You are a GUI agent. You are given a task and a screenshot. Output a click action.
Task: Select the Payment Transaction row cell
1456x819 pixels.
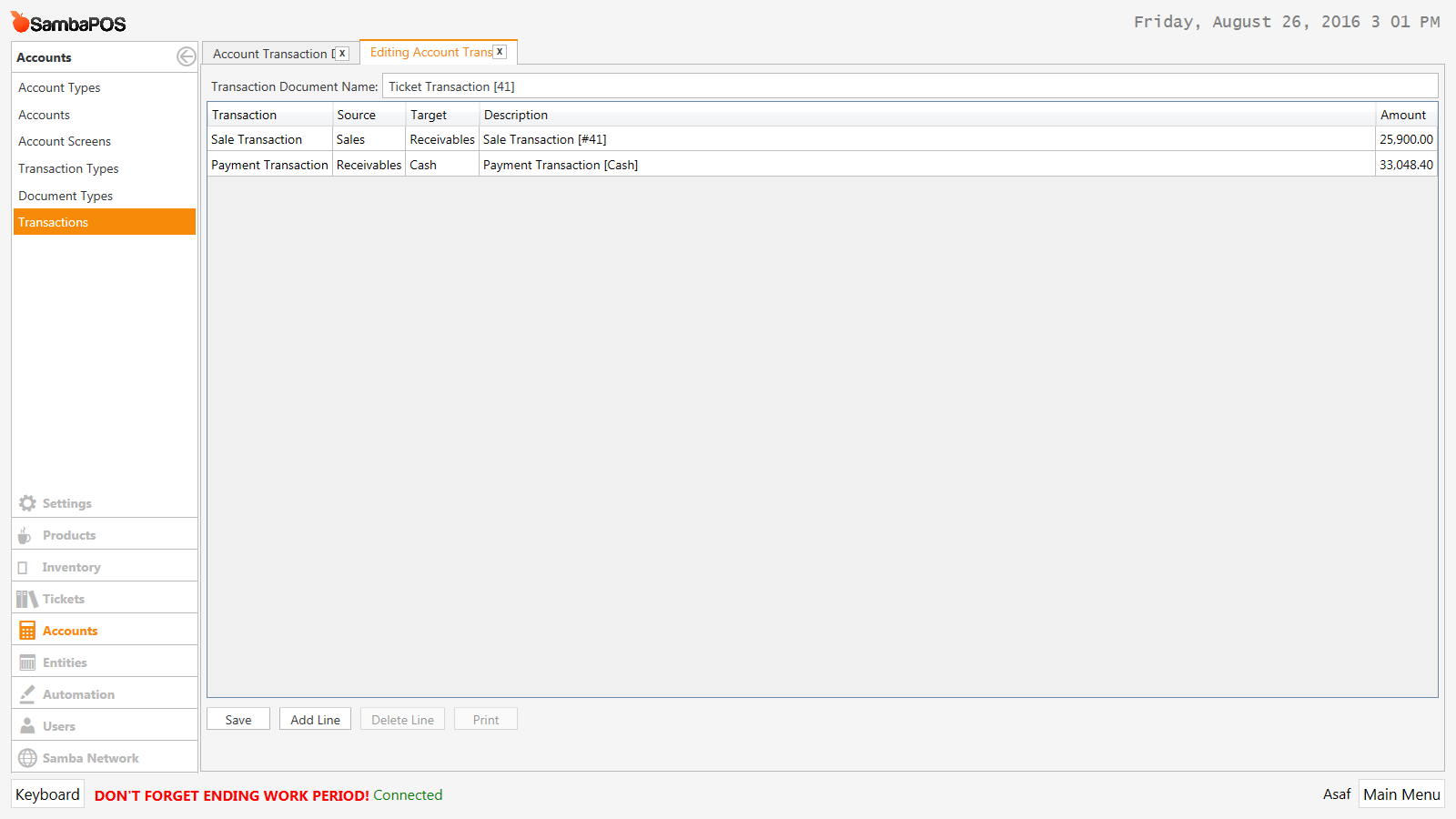coord(270,165)
